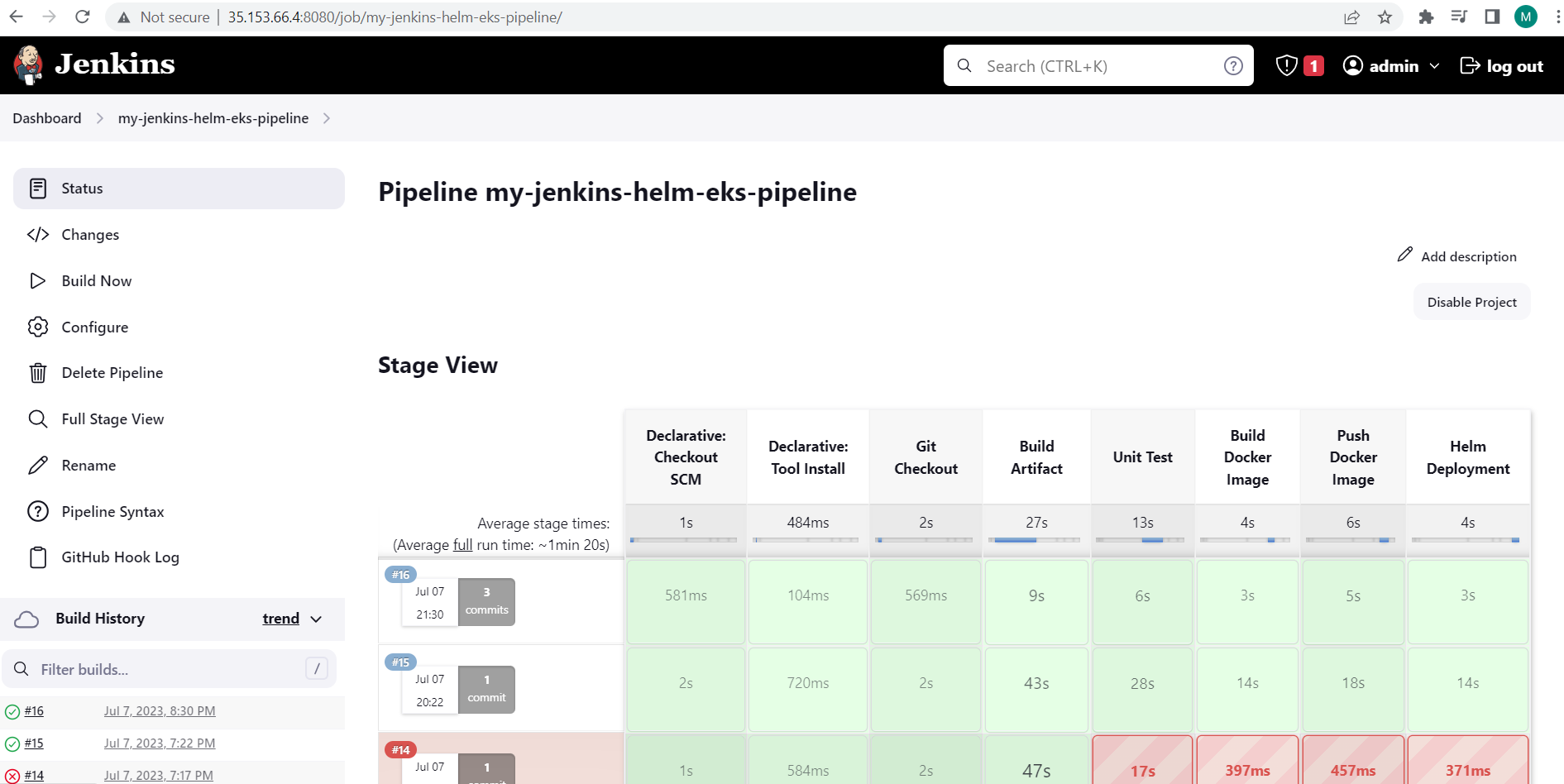The image size is (1564, 784).
Task: Open the Jul 7, 2023, 7:22 PM build link
Action: (x=160, y=743)
